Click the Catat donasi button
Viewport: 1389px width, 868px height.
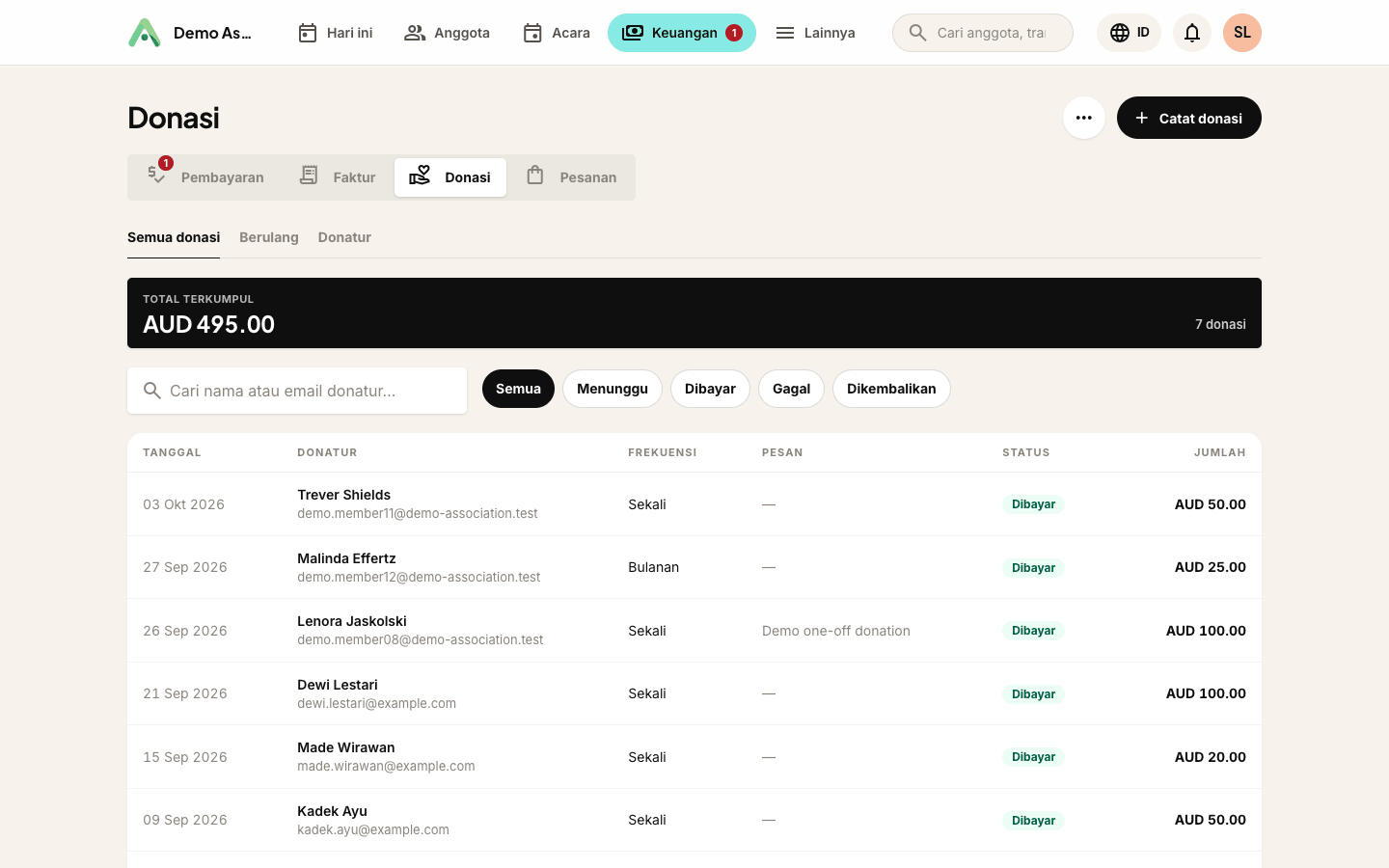click(1189, 118)
